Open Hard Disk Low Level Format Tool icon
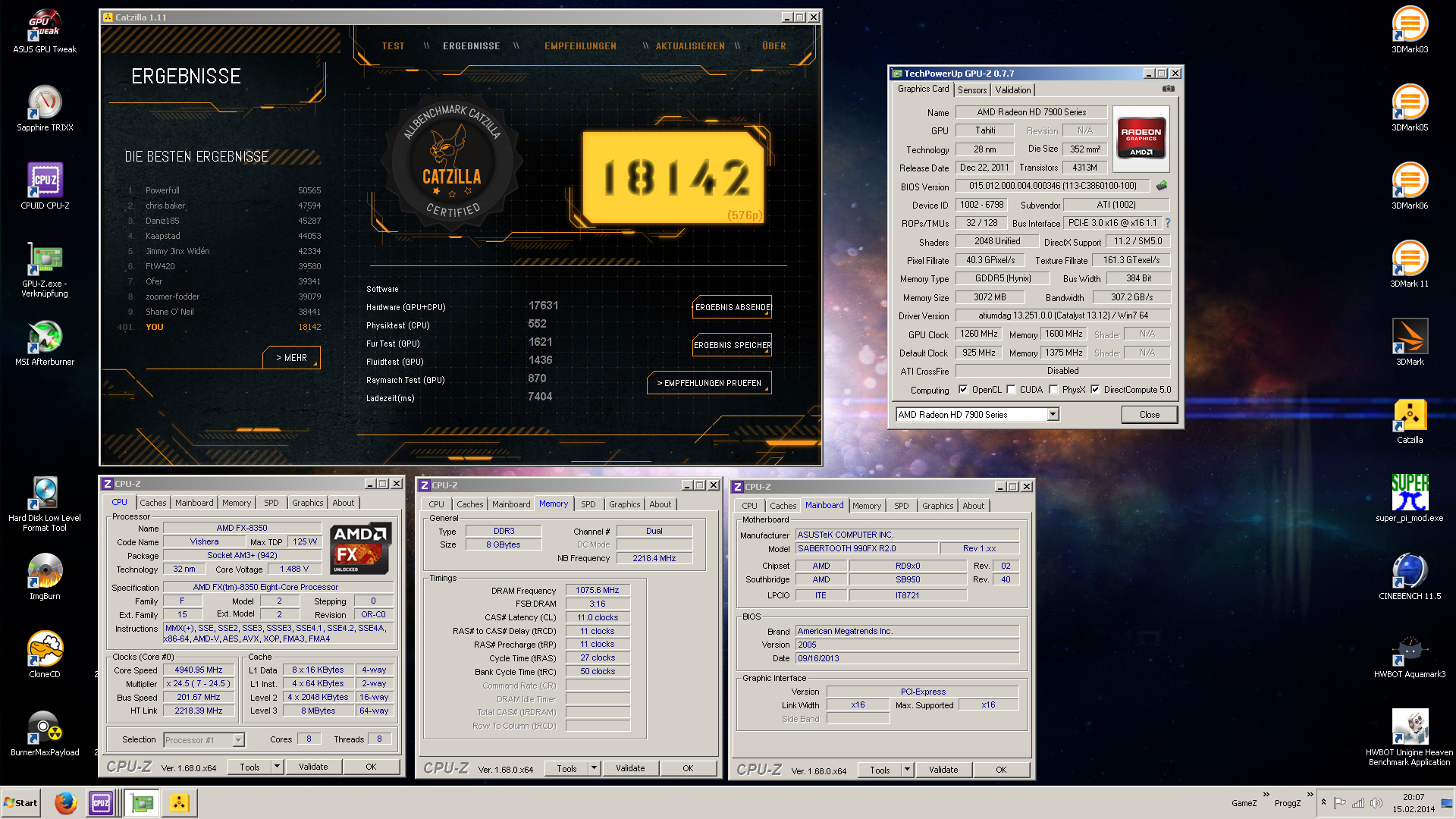 [45, 504]
